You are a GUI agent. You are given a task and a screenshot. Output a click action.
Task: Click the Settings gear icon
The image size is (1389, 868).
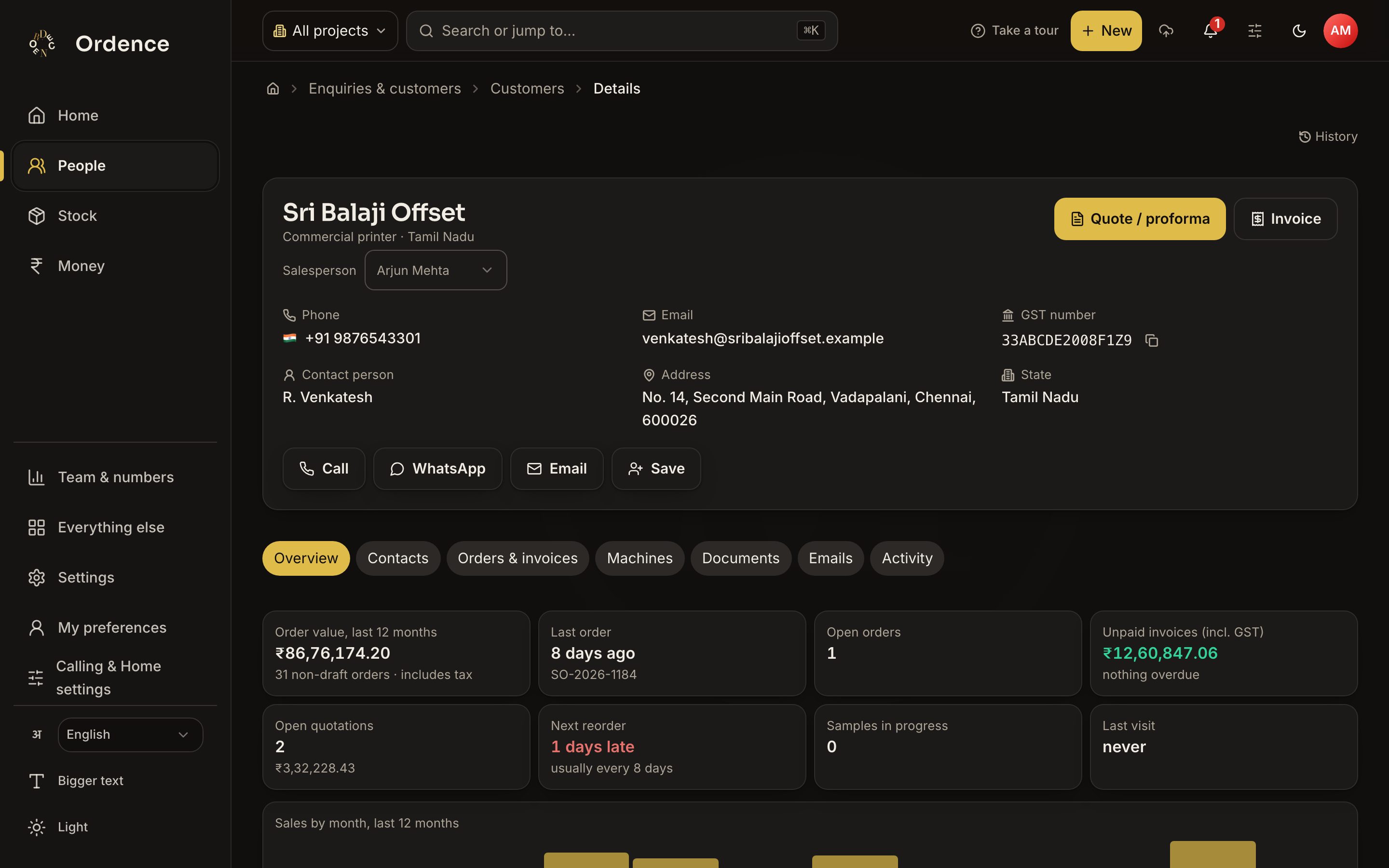[37, 578]
